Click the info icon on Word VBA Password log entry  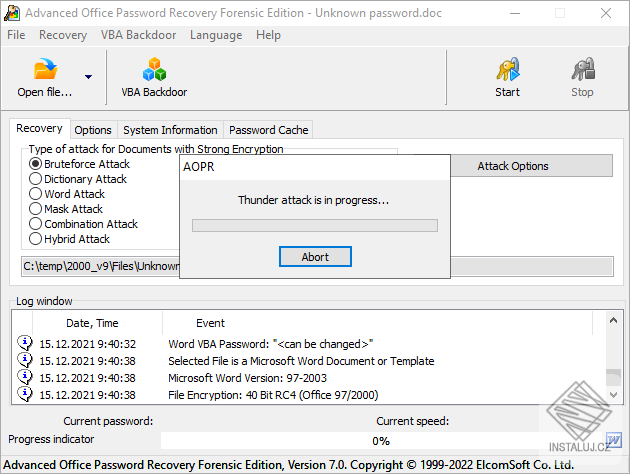click(25, 343)
